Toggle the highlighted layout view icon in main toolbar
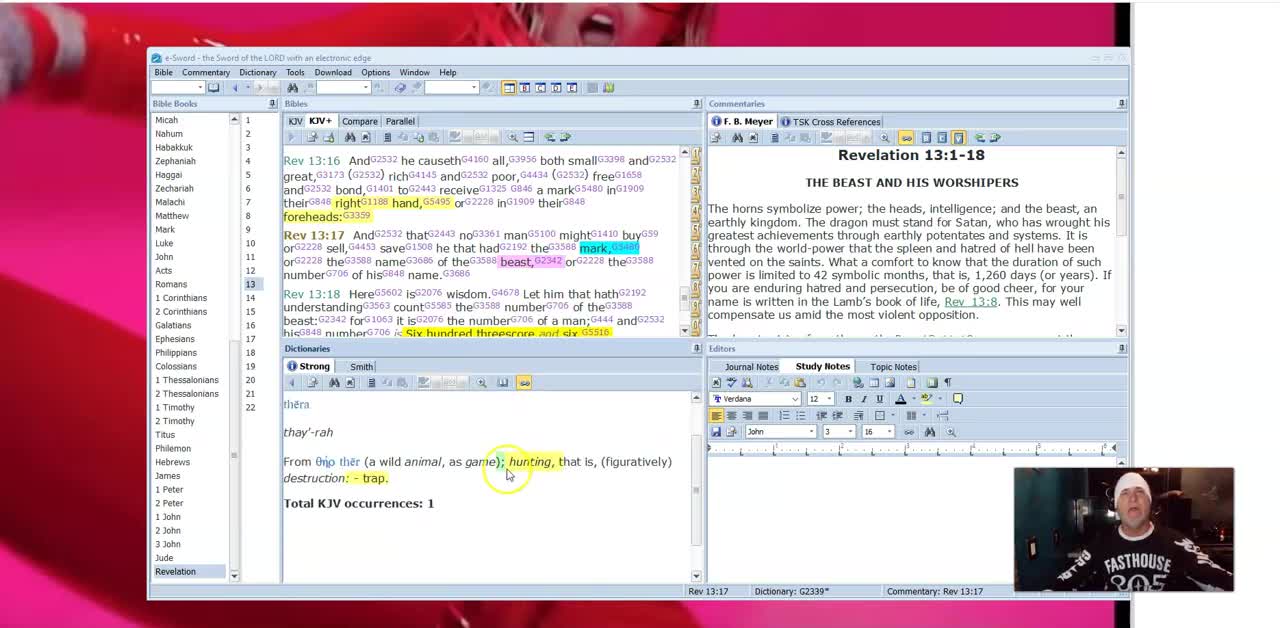1280x628 pixels. 509,88
